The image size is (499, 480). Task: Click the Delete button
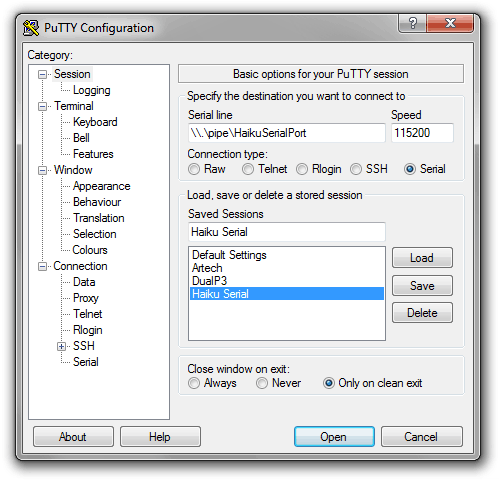(422, 313)
